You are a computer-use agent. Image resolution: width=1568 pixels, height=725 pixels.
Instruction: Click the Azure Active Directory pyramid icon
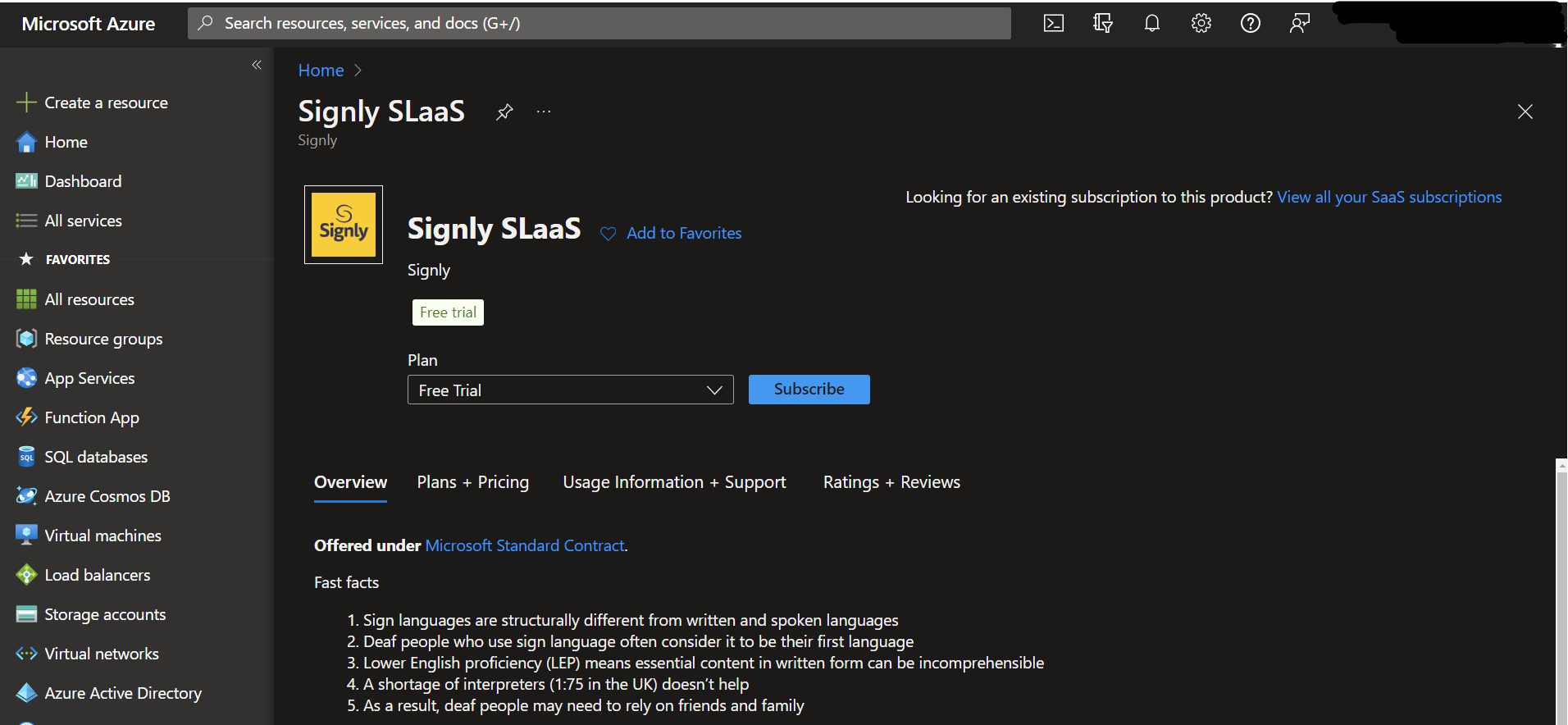(26, 693)
